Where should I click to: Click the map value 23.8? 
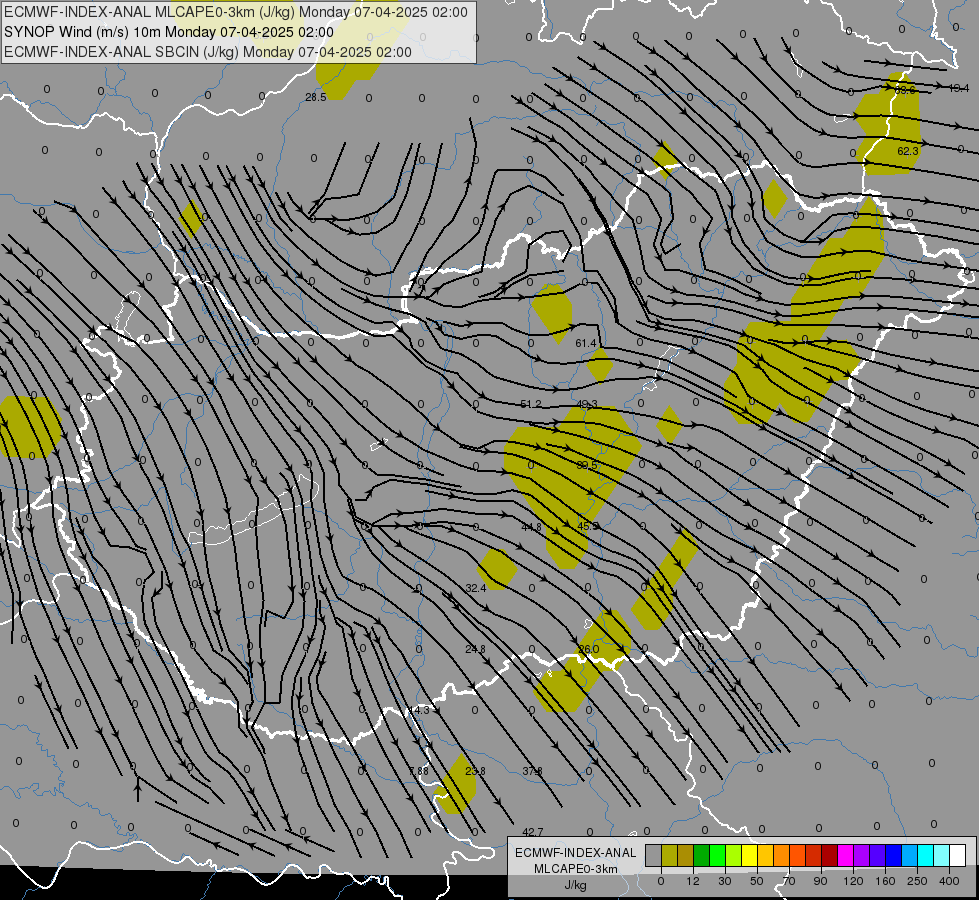click(475, 771)
